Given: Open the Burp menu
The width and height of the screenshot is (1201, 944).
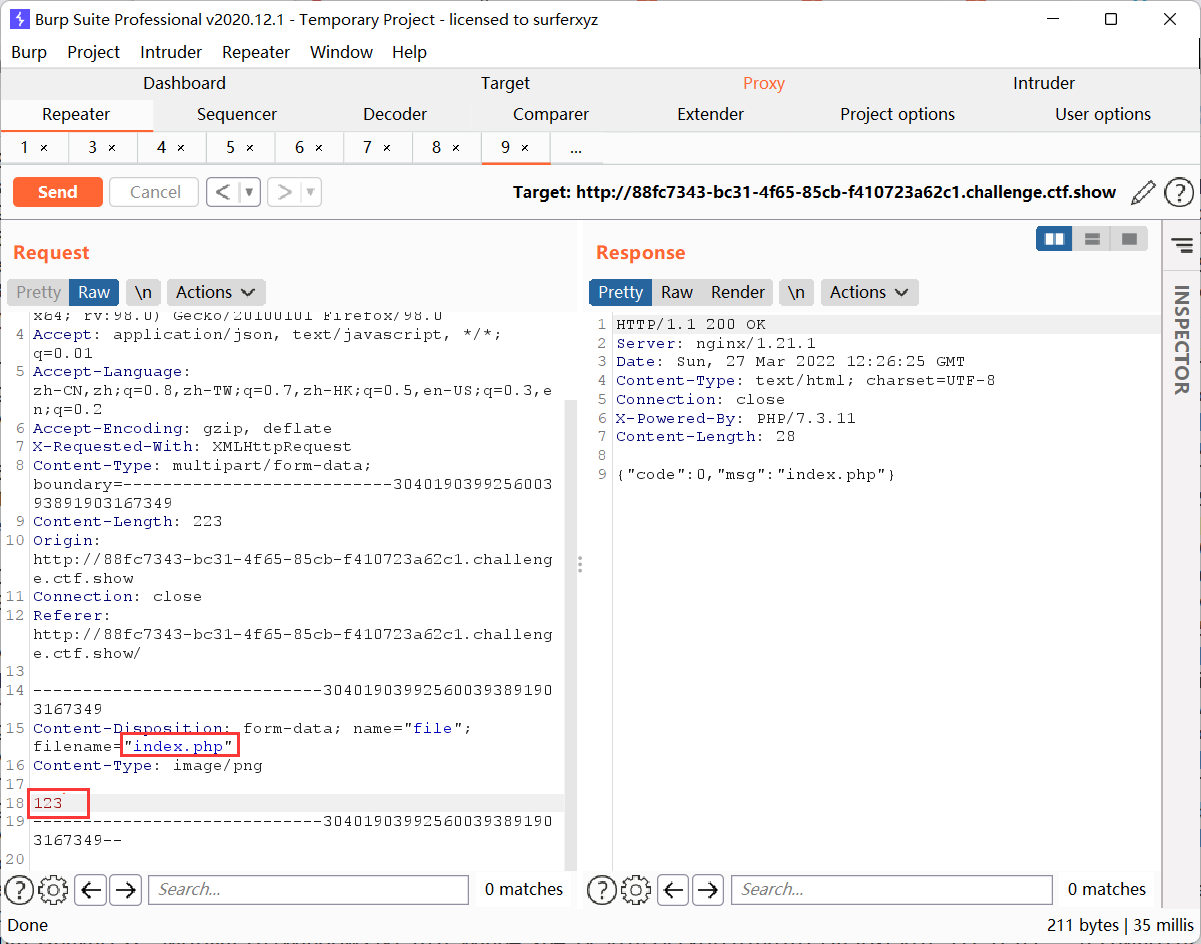Looking at the screenshot, I should 29,52.
